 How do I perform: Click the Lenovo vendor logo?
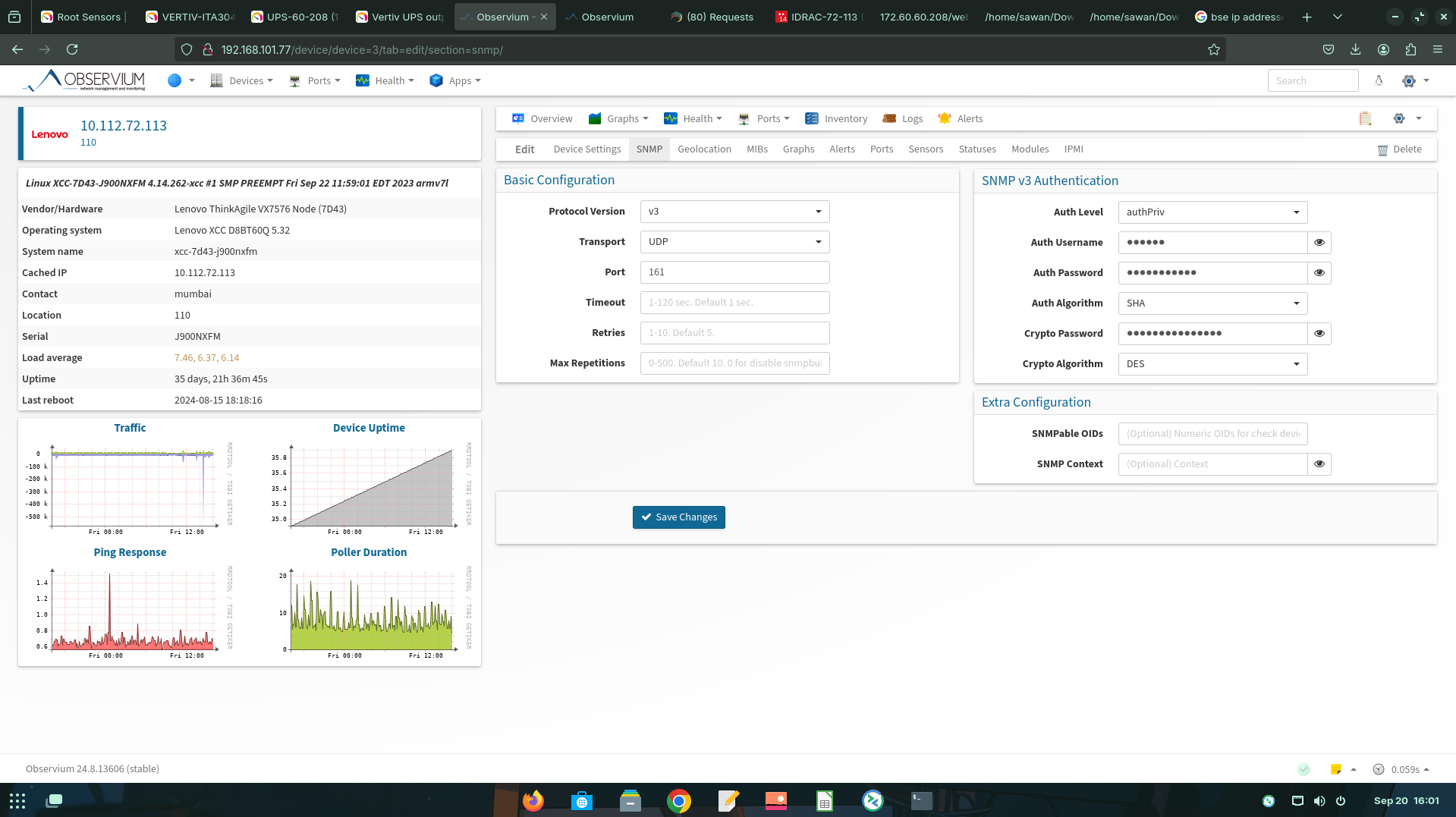(50, 134)
